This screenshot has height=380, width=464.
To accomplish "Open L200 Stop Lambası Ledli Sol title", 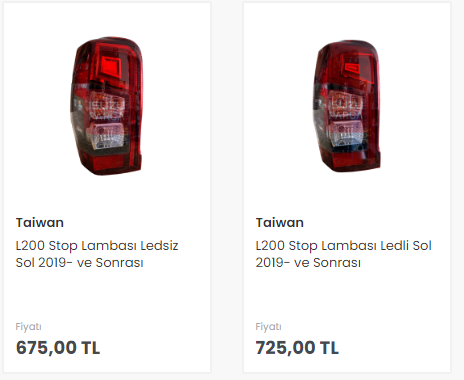I will tap(344, 254).
